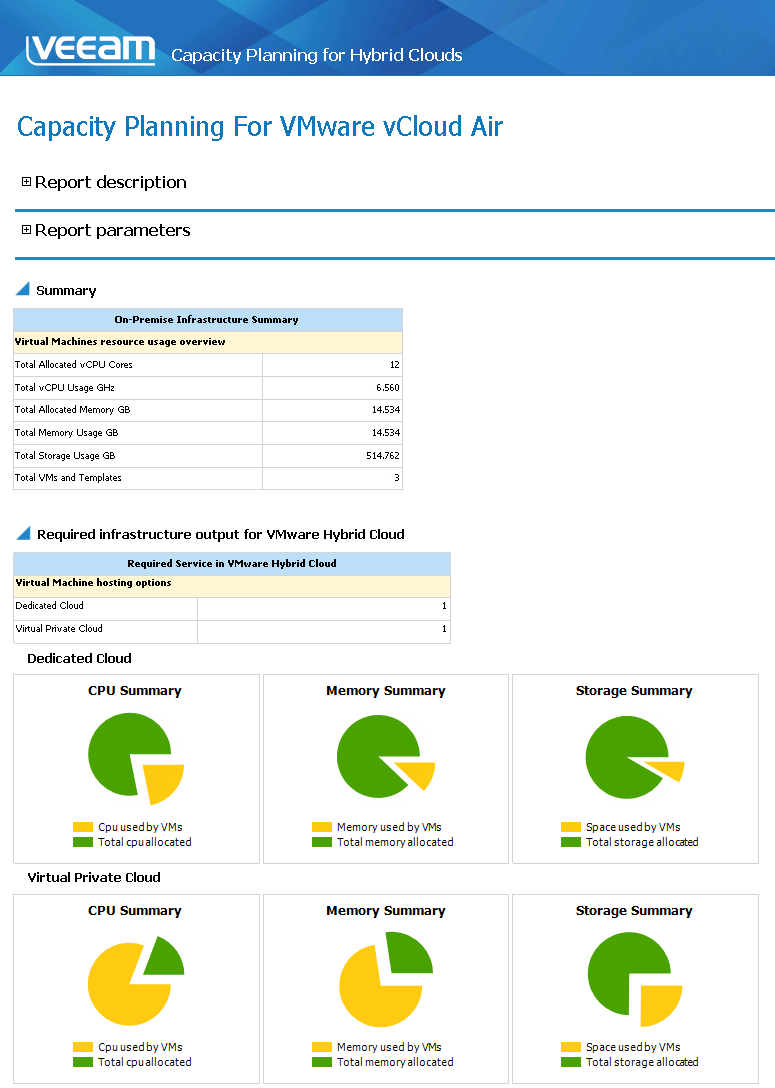Click the blue triangle beside Summary

click(x=23, y=289)
